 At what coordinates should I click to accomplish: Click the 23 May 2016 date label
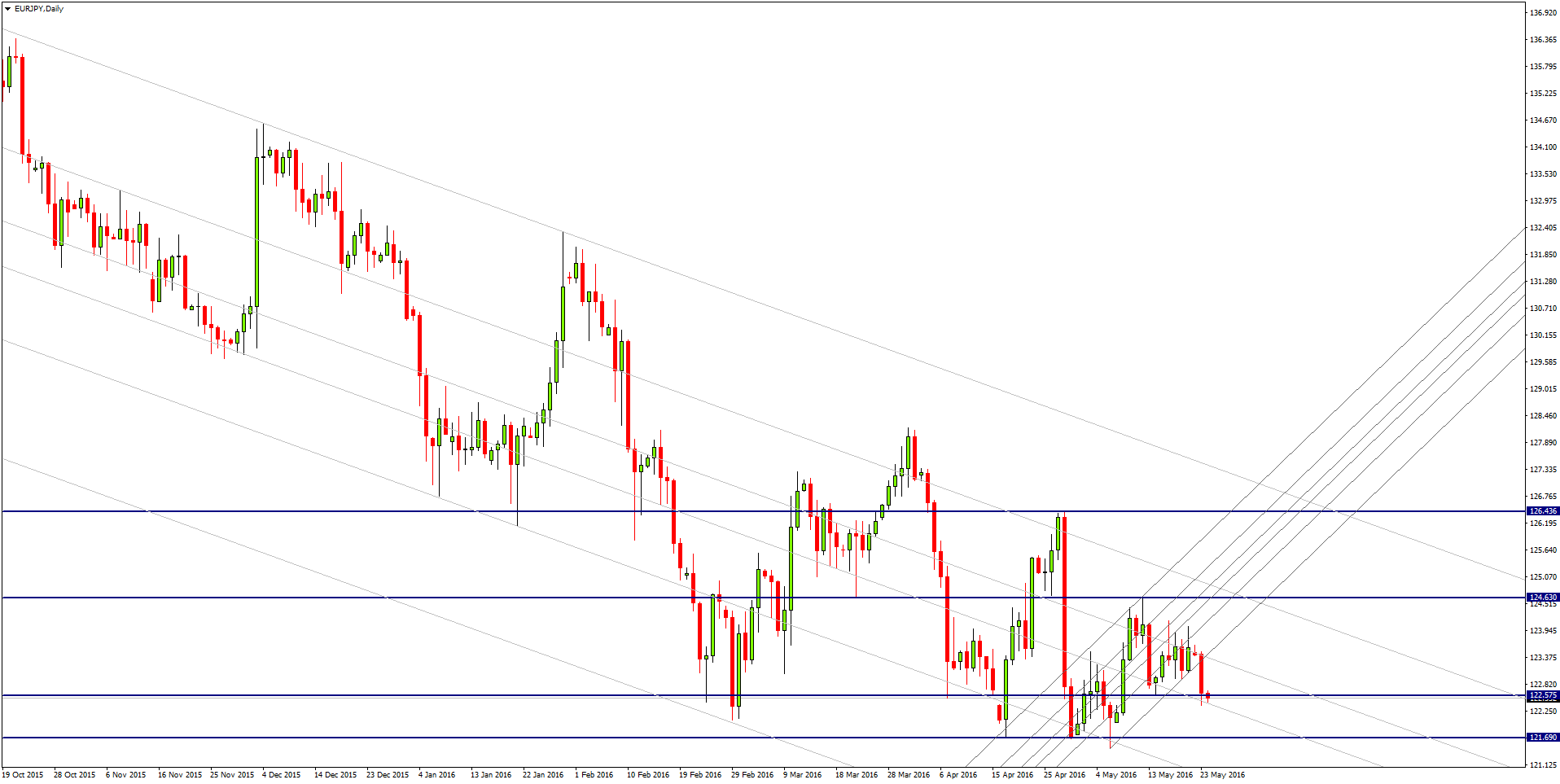click(x=1222, y=775)
